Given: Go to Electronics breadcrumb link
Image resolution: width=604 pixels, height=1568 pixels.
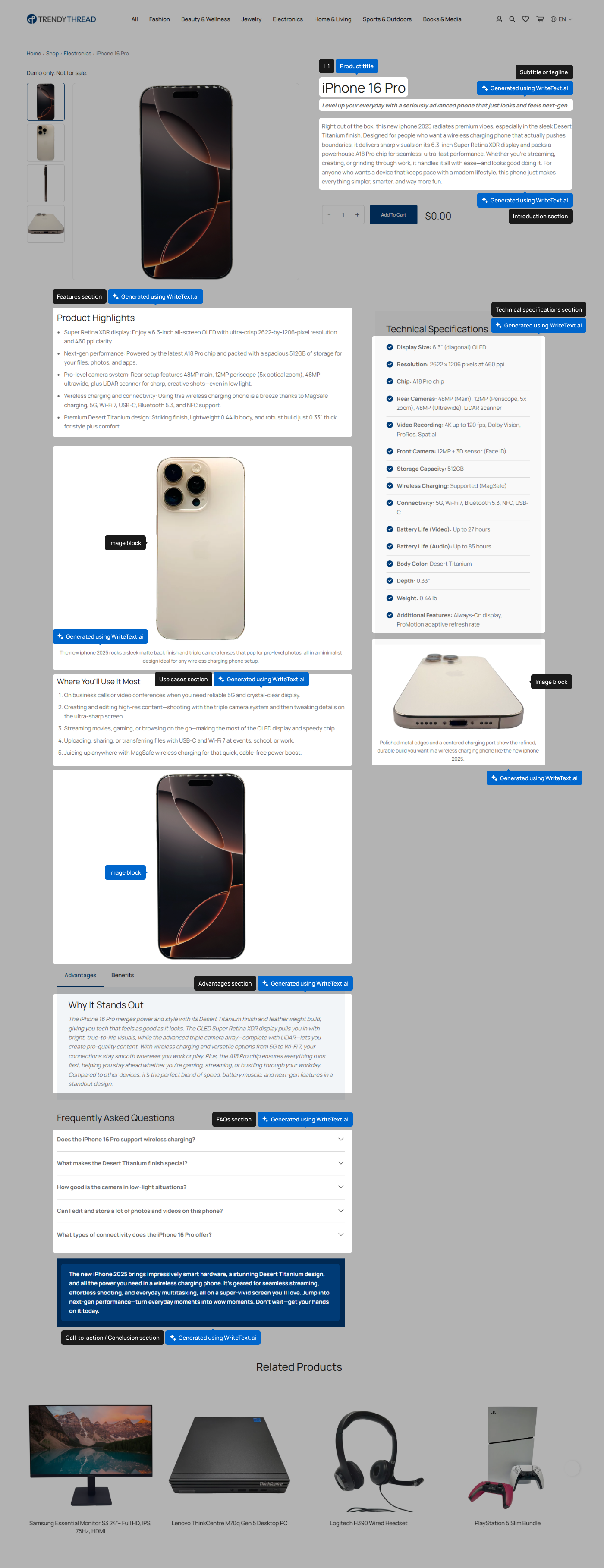Looking at the screenshot, I should click(x=77, y=54).
